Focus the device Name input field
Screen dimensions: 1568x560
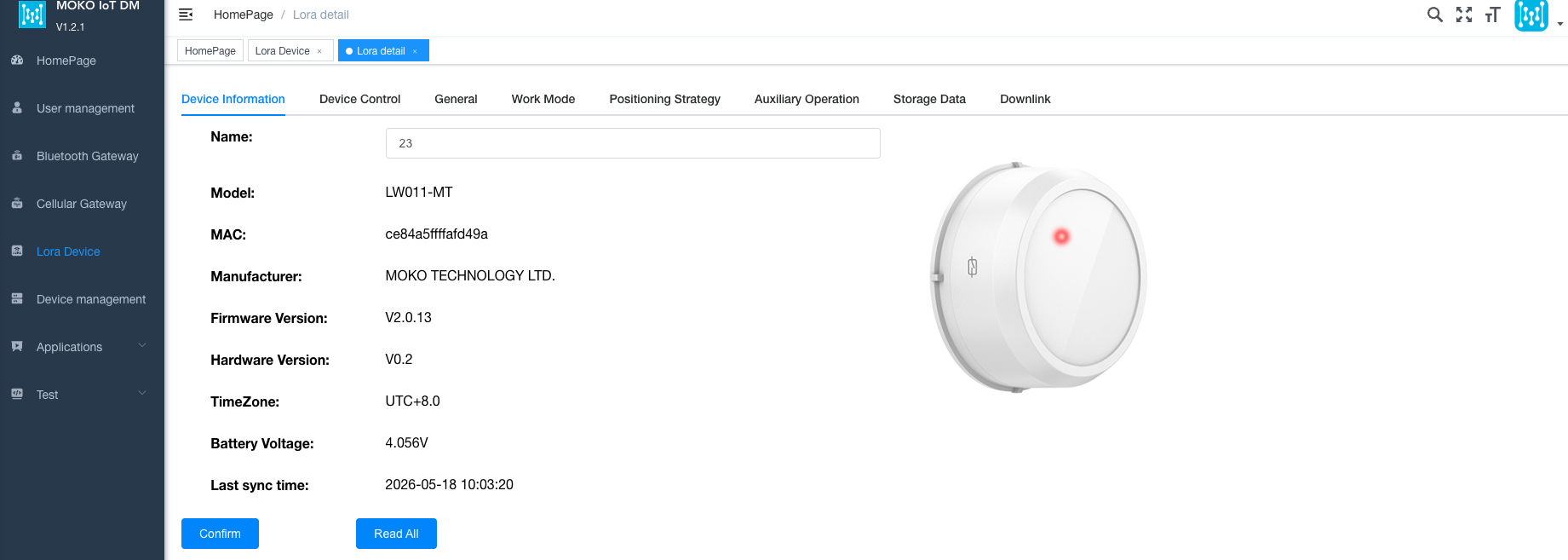(633, 143)
